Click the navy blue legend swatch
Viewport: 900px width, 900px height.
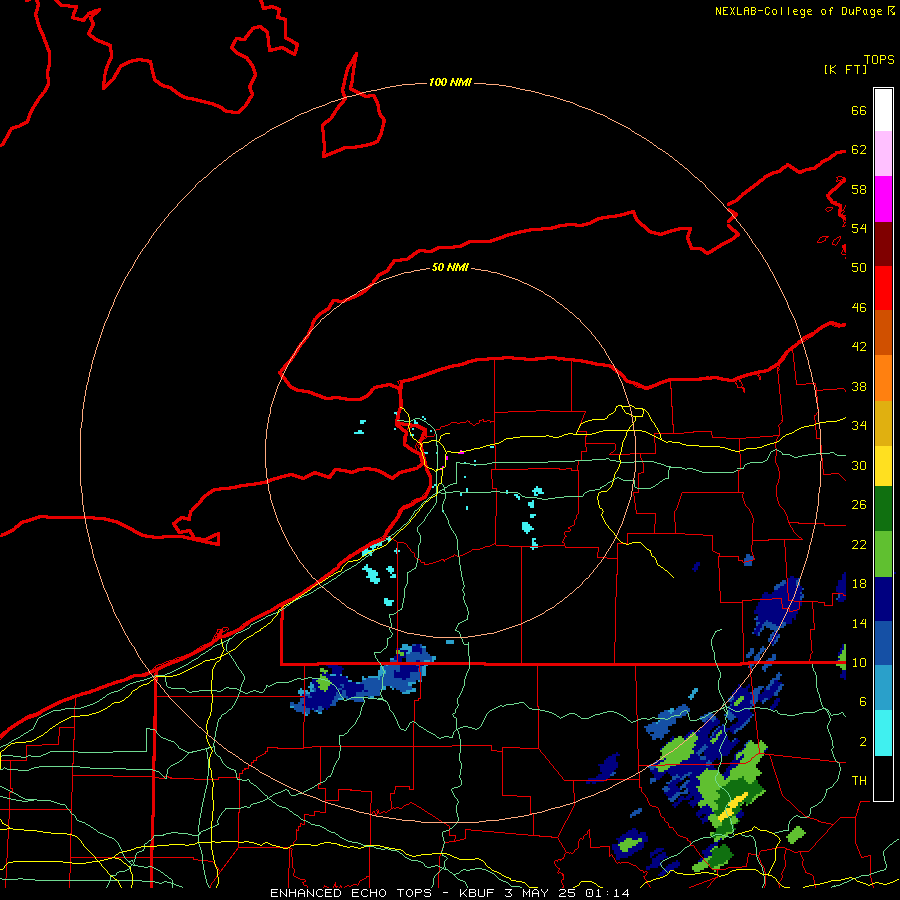[x=883, y=599]
